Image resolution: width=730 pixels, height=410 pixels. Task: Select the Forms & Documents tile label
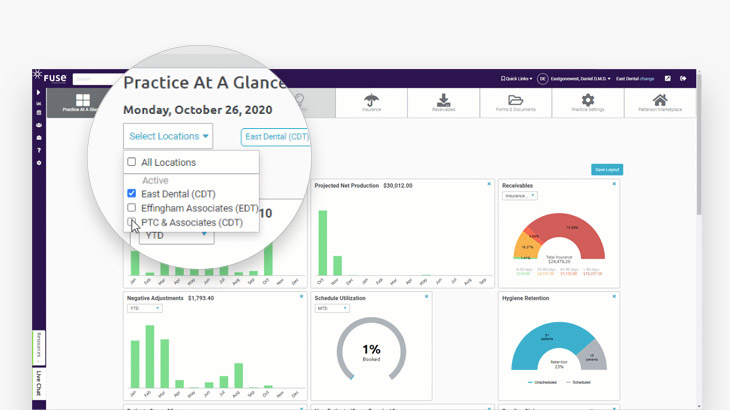pyautogui.click(x=515, y=110)
